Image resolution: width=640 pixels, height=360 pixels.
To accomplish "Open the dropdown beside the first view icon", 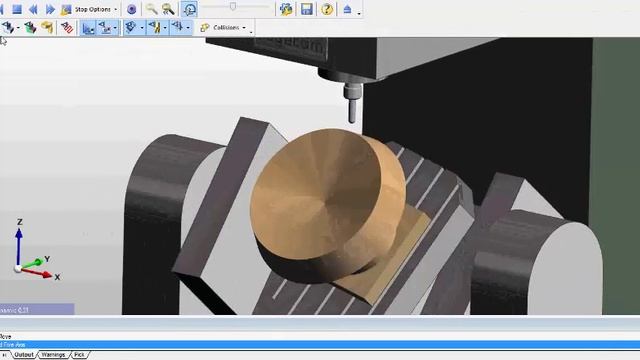I will tap(18, 28).
